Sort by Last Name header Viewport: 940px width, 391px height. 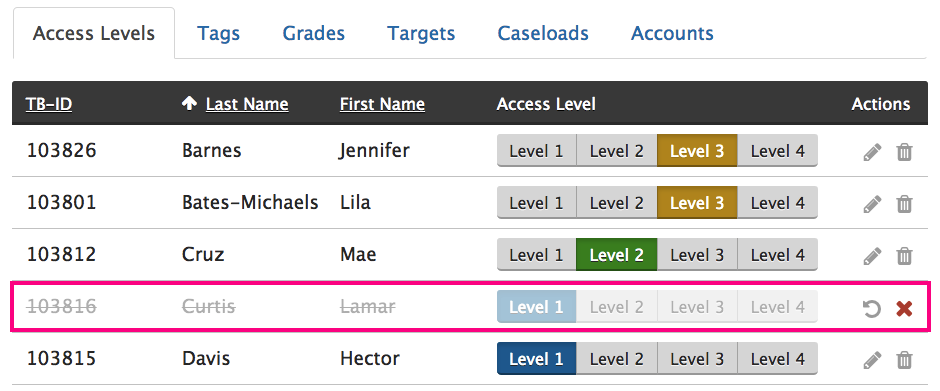[x=247, y=104]
